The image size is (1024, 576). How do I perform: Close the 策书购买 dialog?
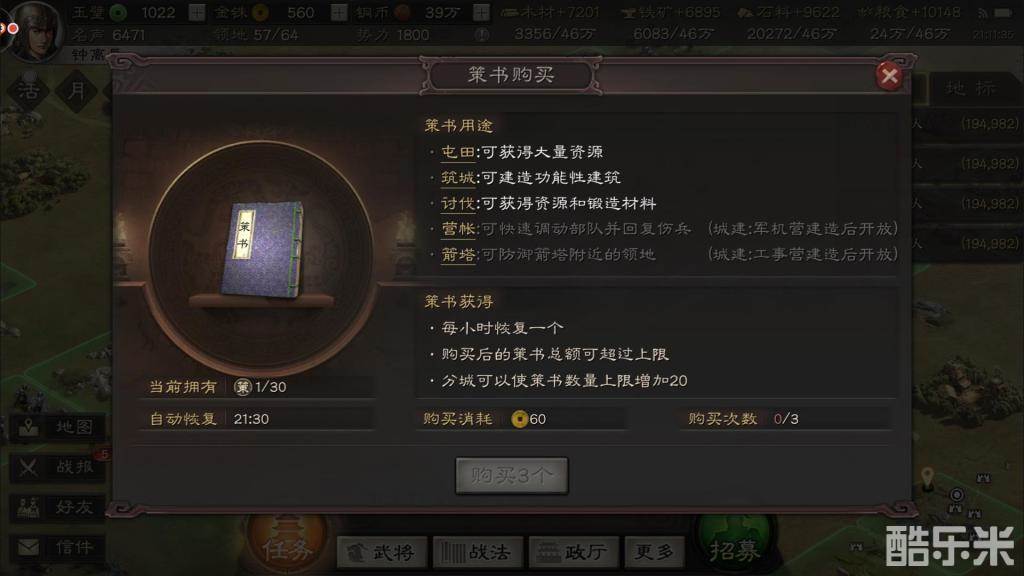[x=888, y=76]
